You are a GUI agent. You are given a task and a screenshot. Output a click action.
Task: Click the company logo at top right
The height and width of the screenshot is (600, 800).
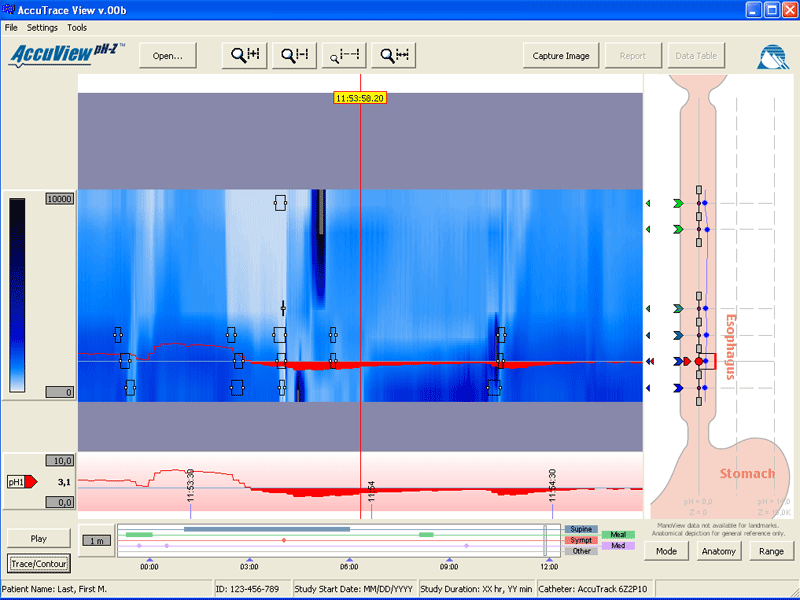tap(772, 57)
